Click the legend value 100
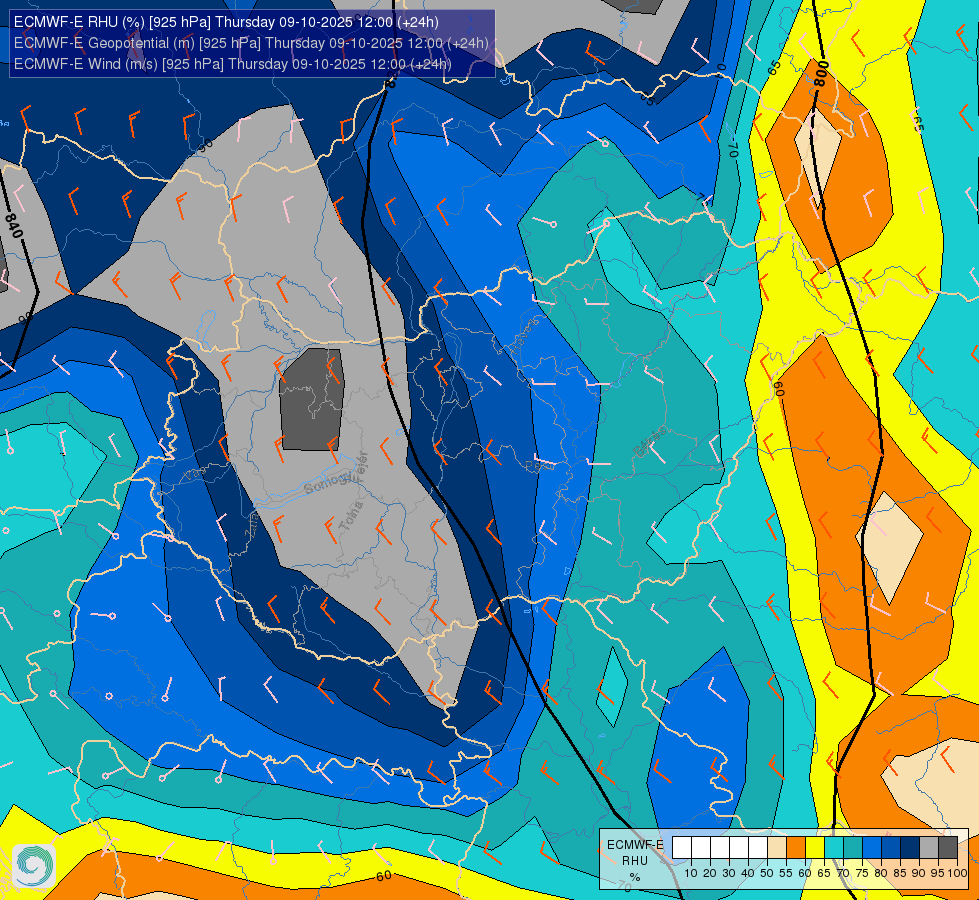The height and width of the screenshot is (900, 979). (958, 873)
